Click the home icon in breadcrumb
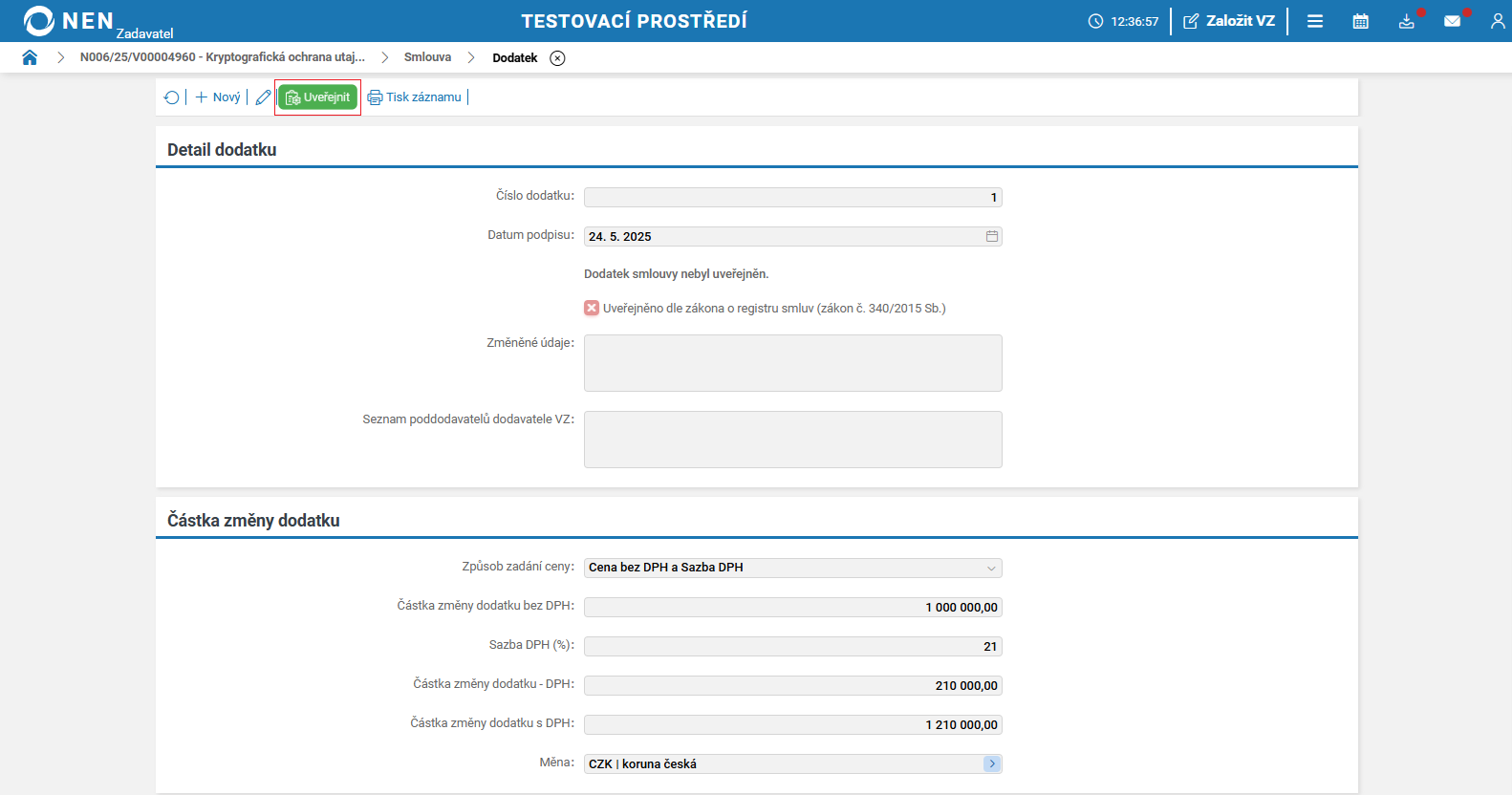 click(x=30, y=57)
